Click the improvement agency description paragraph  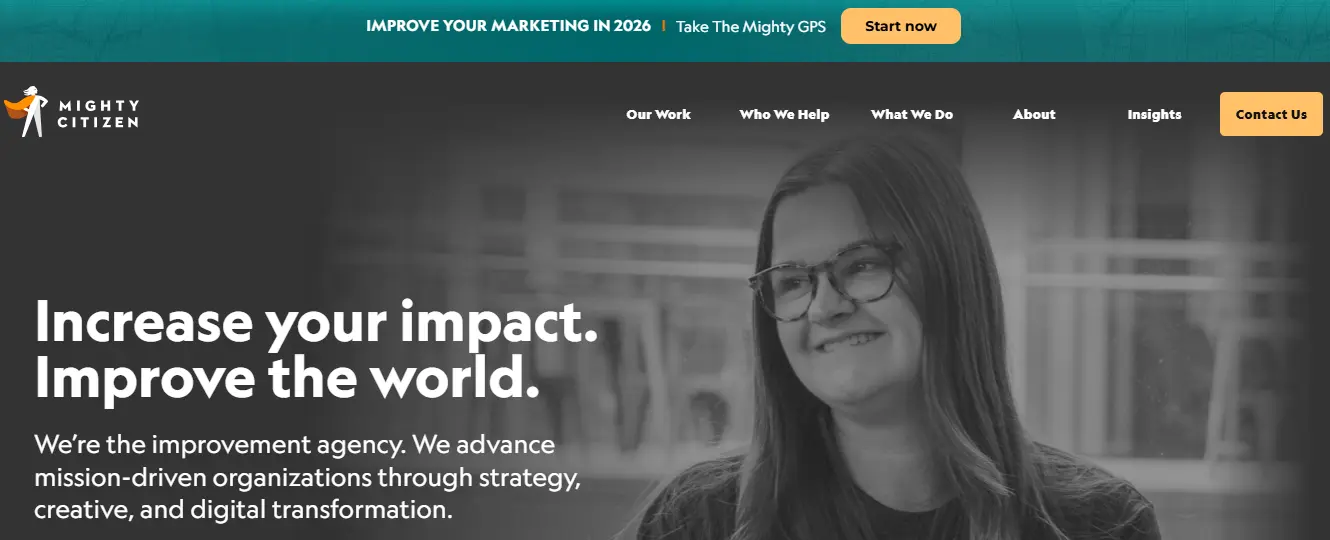307,476
